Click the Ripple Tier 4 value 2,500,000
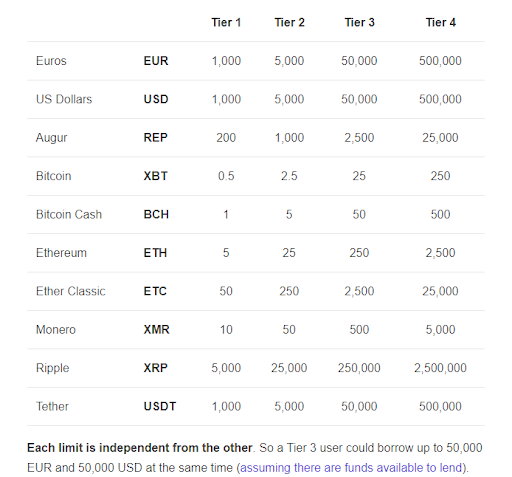This screenshot has width=512, height=477. pos(440,368)
